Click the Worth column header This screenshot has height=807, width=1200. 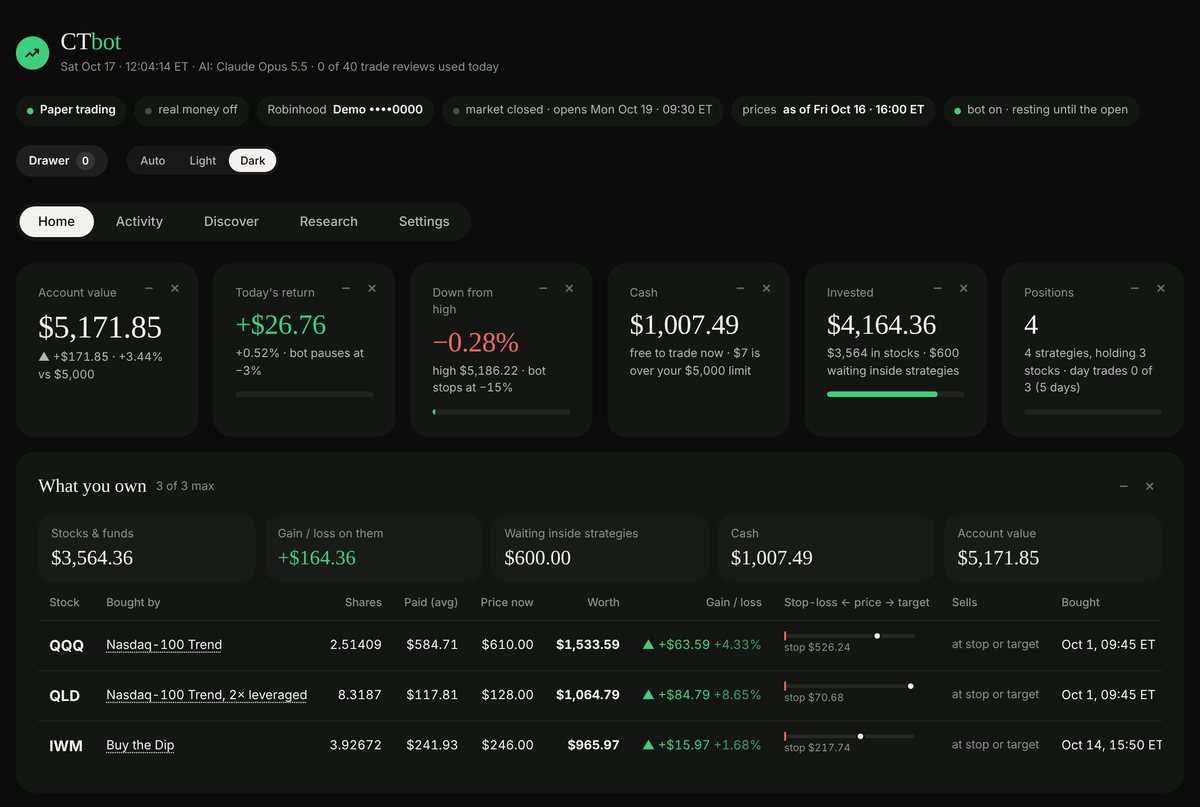pos(603,603)
